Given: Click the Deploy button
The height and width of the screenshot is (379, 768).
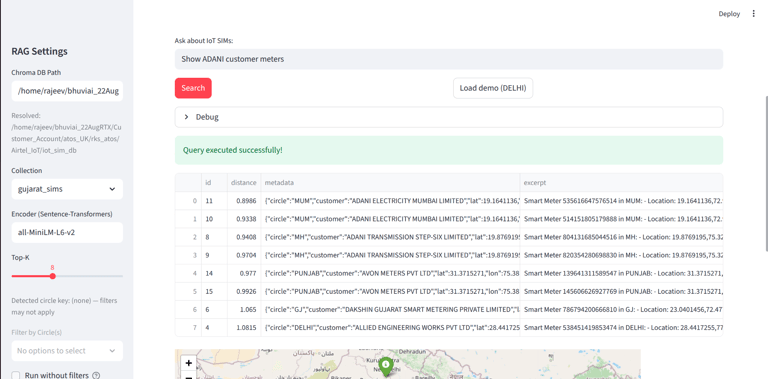Looking at the screenshot, I should tap(729, 14).
